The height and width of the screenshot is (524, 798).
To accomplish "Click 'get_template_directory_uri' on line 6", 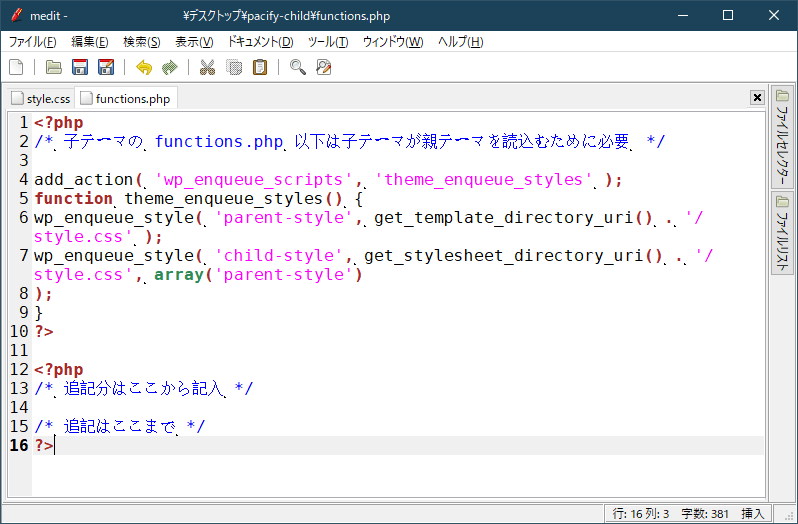I will pos(503,217).
